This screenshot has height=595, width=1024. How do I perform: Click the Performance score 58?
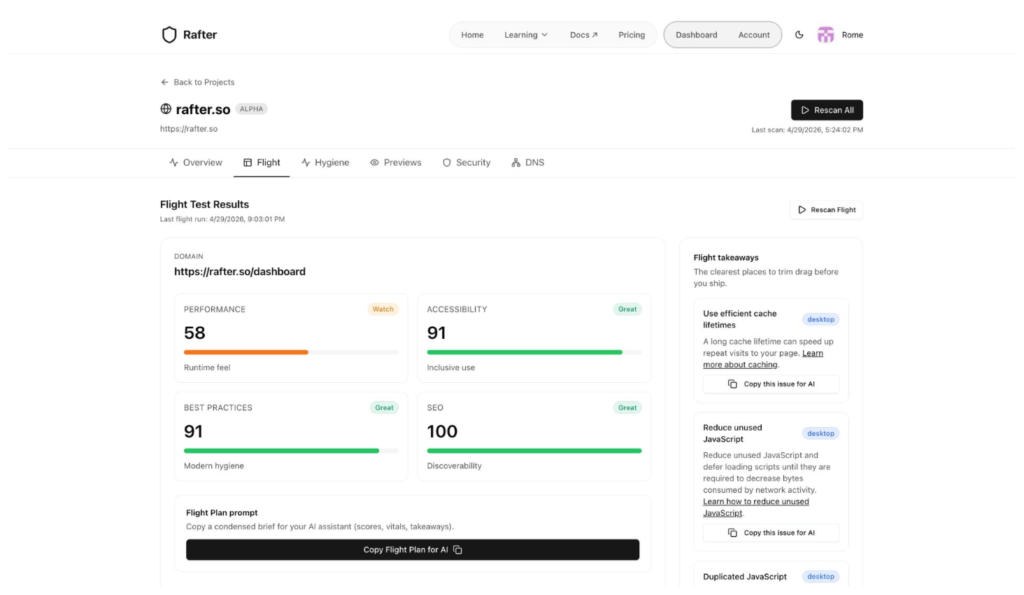click(195, 333)
